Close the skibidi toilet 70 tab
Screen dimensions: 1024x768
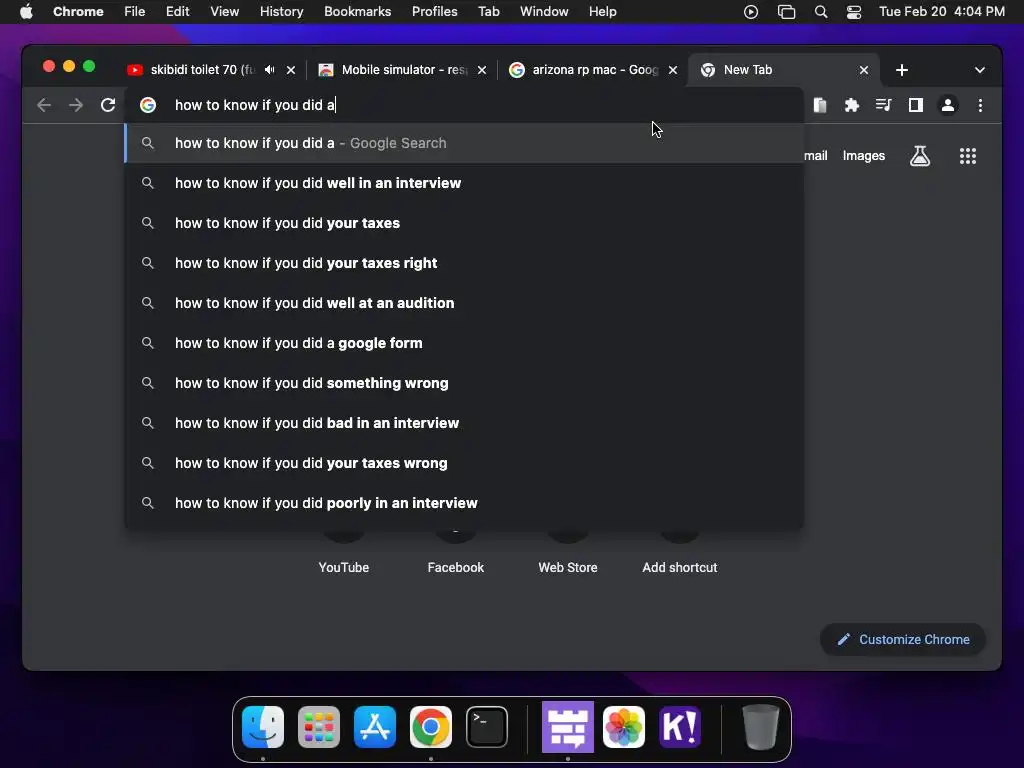(291, 70)
